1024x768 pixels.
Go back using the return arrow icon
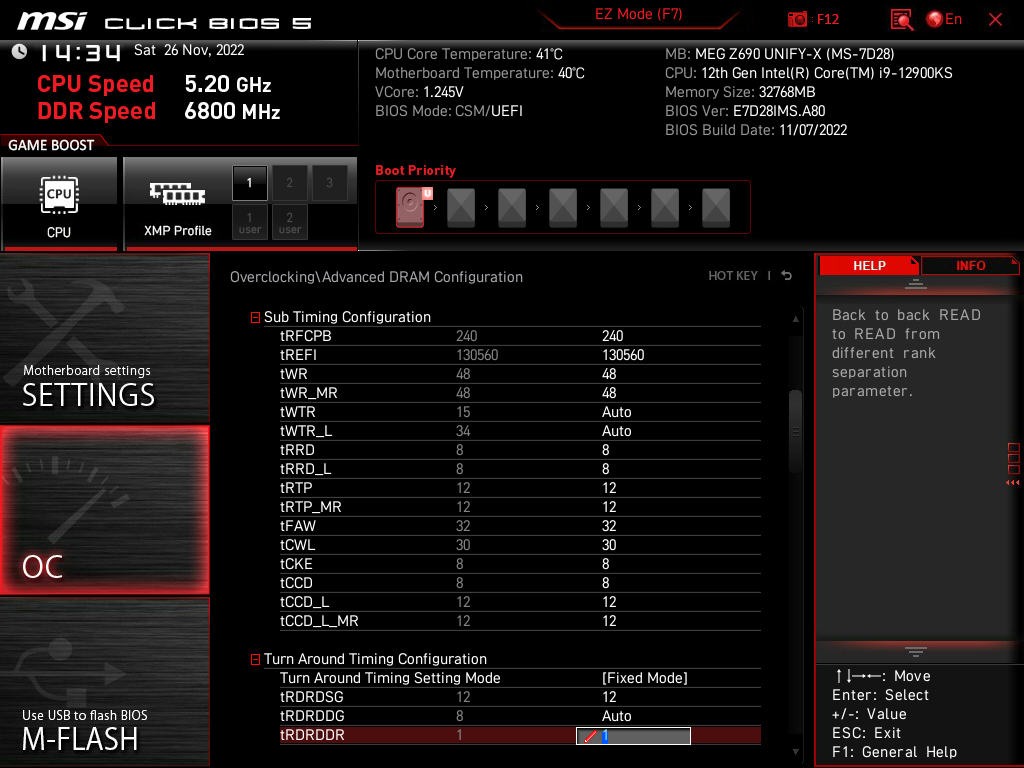pos(787,276)
